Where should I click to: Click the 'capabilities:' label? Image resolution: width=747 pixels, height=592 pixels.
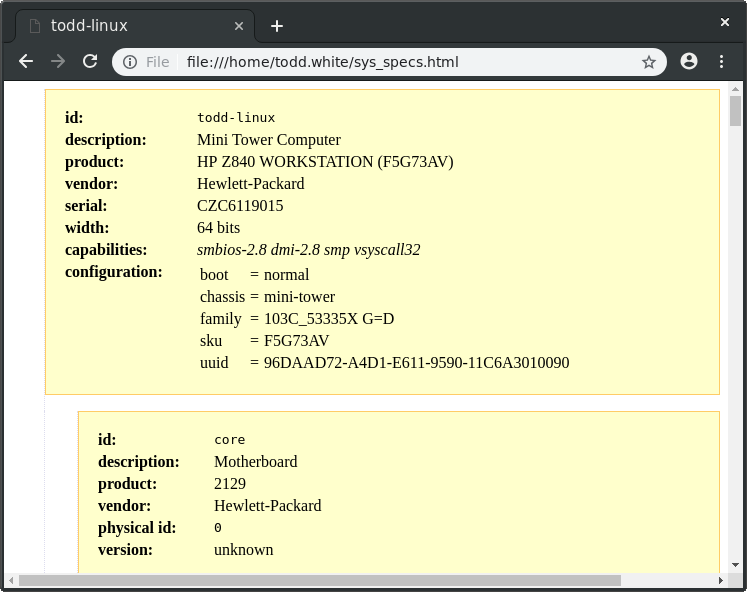[x=106, y=250]
